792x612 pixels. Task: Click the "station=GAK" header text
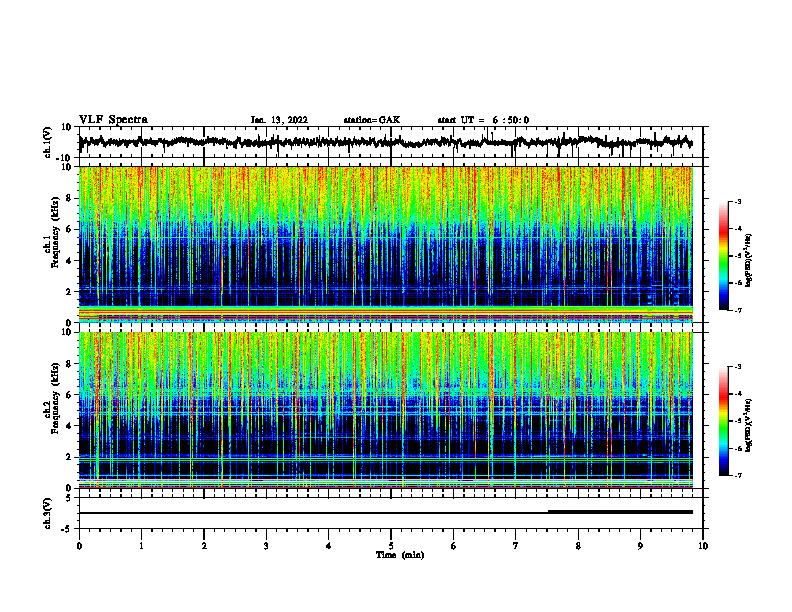pos(372,120)
